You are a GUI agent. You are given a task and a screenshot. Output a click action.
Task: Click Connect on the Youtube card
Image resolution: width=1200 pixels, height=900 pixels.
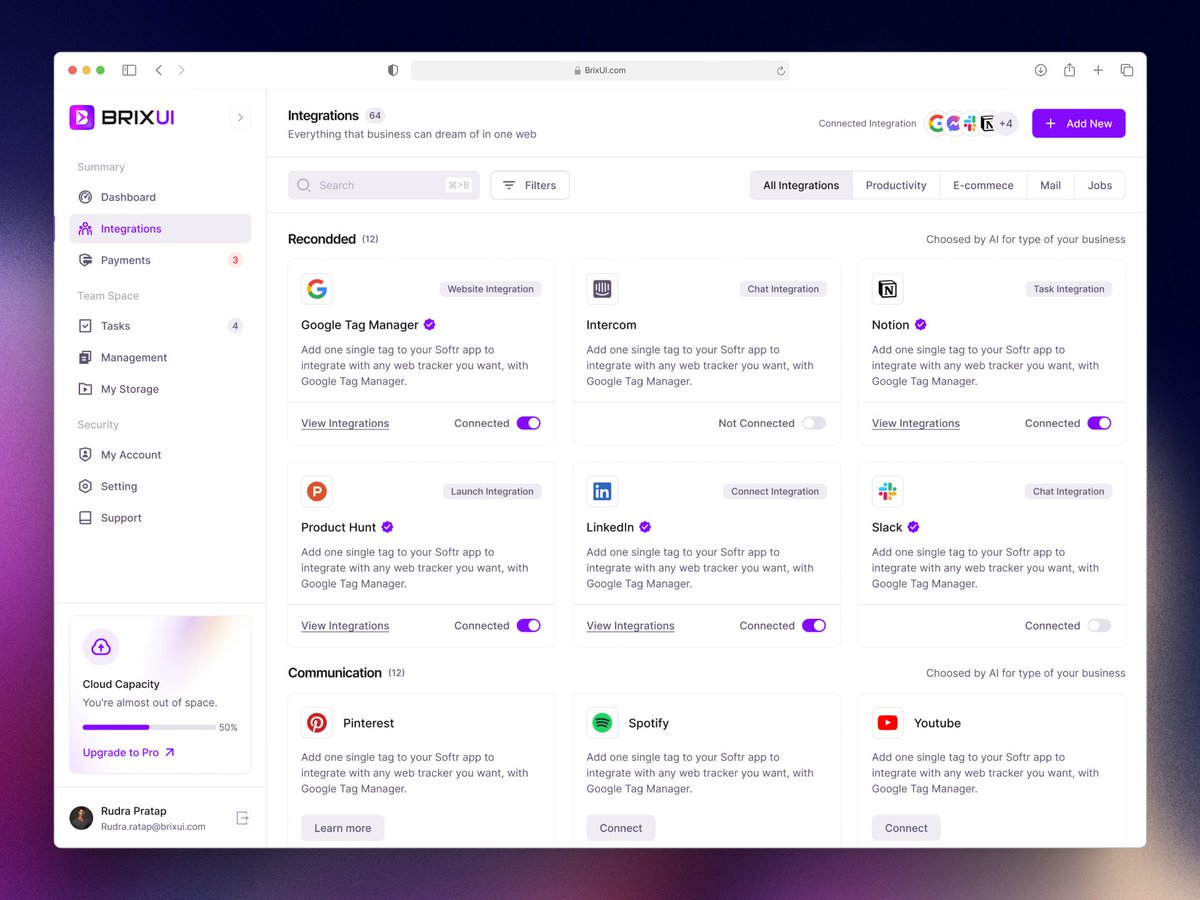(906, 828)
